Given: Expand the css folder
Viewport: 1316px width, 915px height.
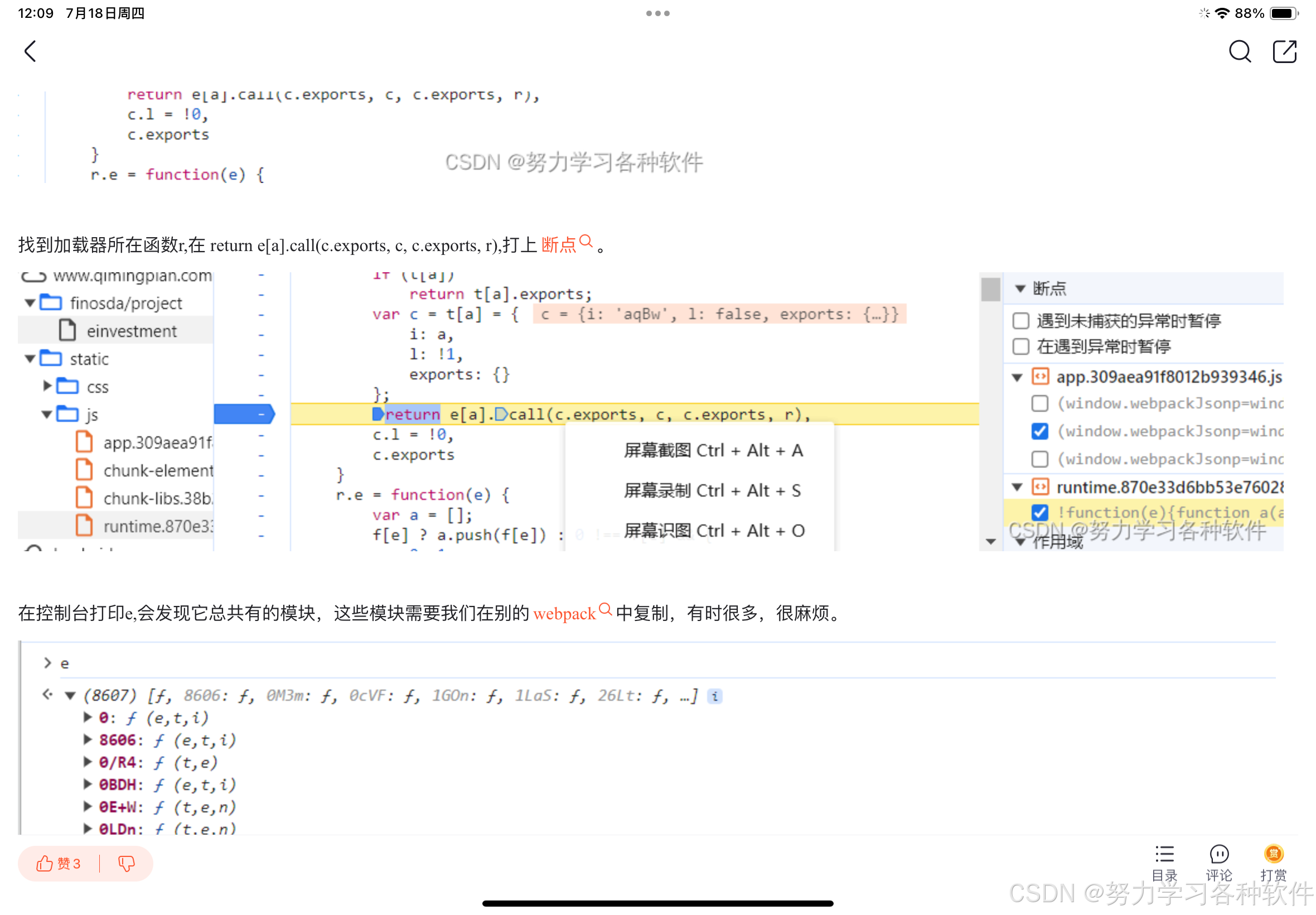Looking at the screenshot, I should point(47,386).
